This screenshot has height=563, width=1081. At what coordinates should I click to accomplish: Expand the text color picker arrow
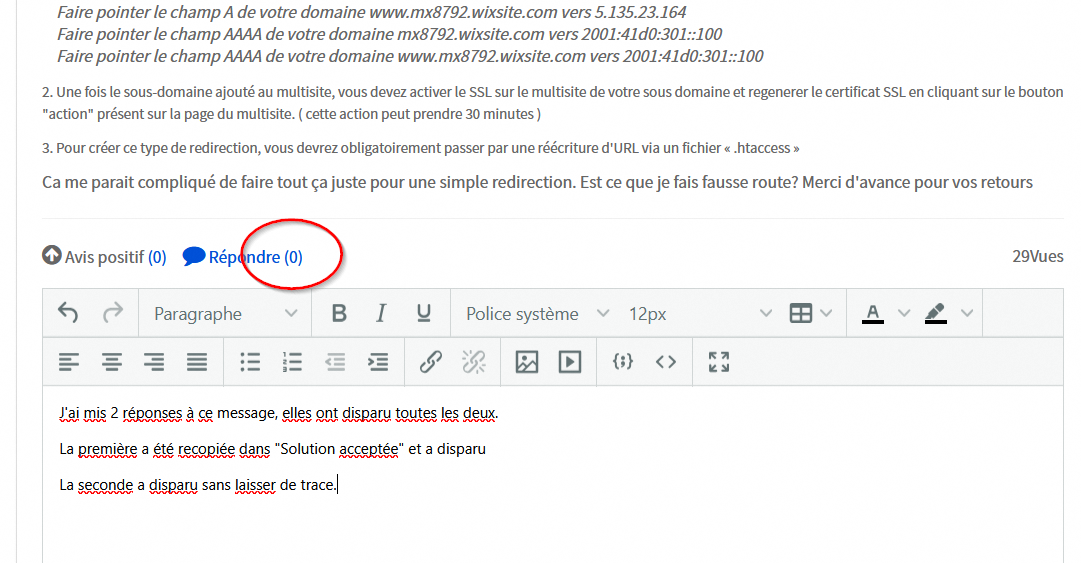(x=904, y=313)
